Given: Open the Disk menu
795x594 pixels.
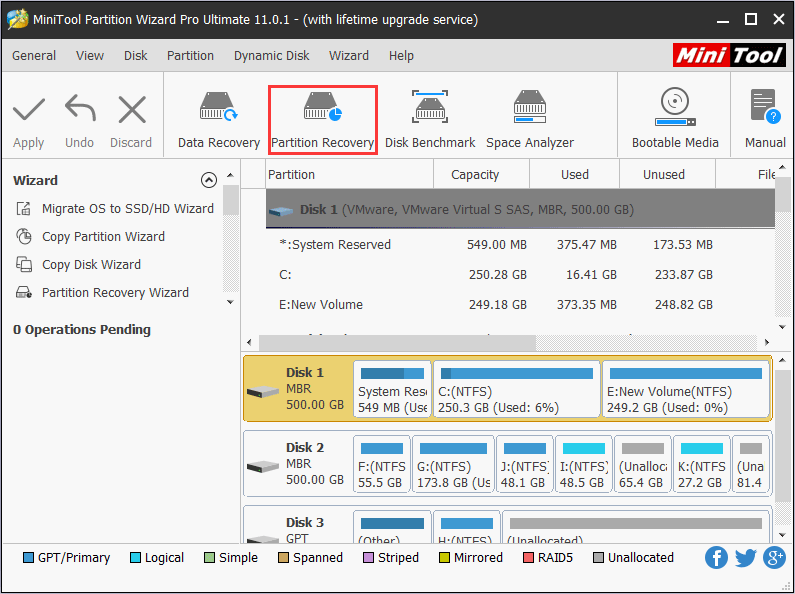Looking at the screenshot, I should (135, 55).
